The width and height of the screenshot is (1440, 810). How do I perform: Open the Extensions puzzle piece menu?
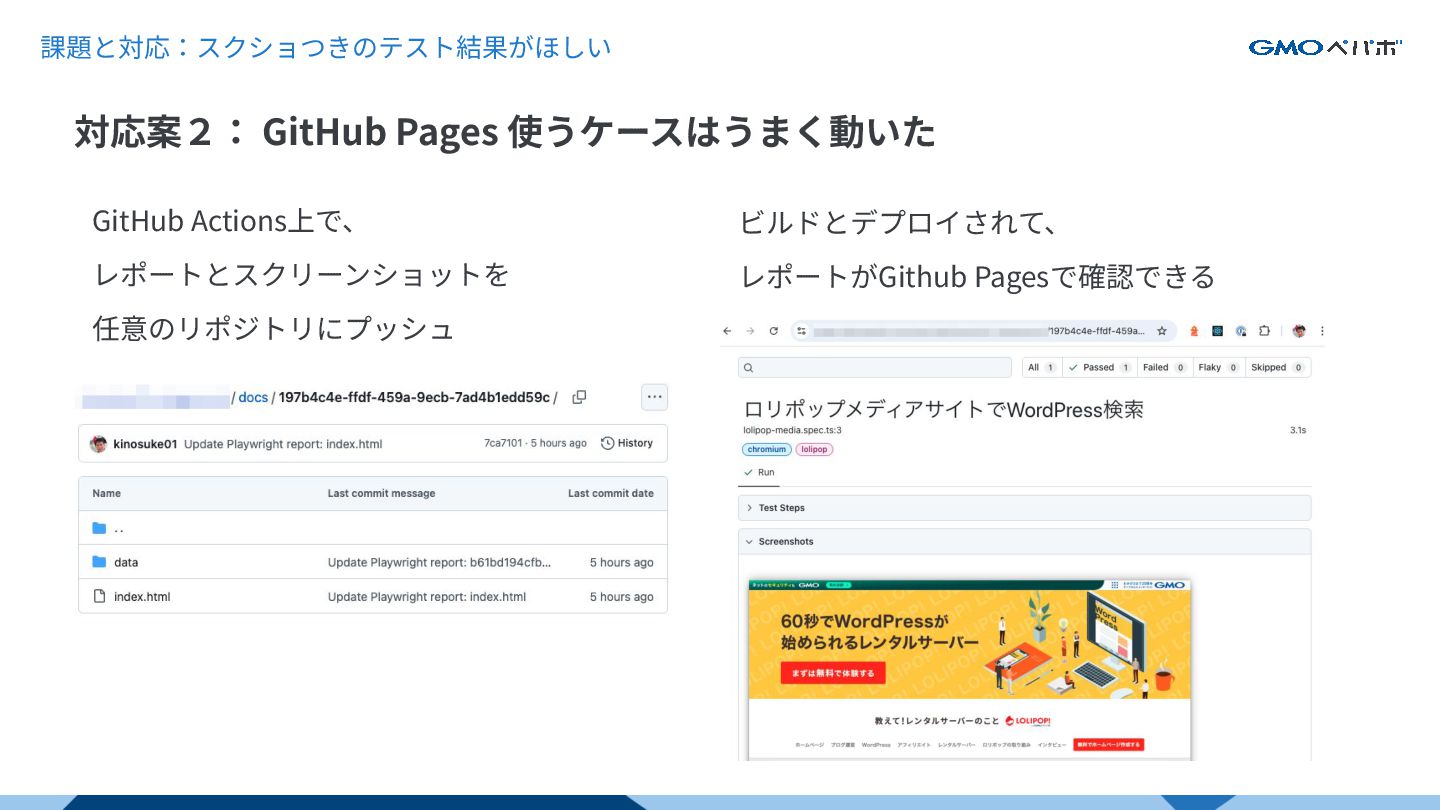tap(1265, 331)
